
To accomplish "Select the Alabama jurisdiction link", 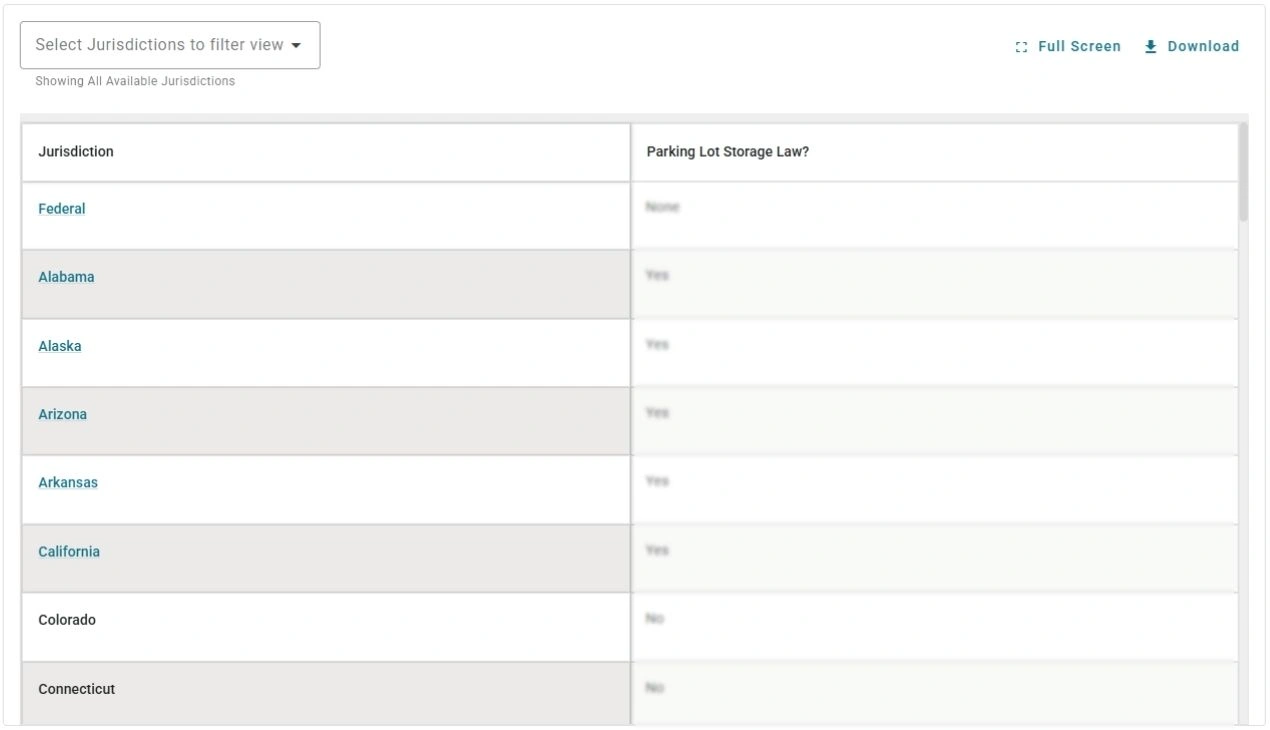I will click(x=65, y=276).
